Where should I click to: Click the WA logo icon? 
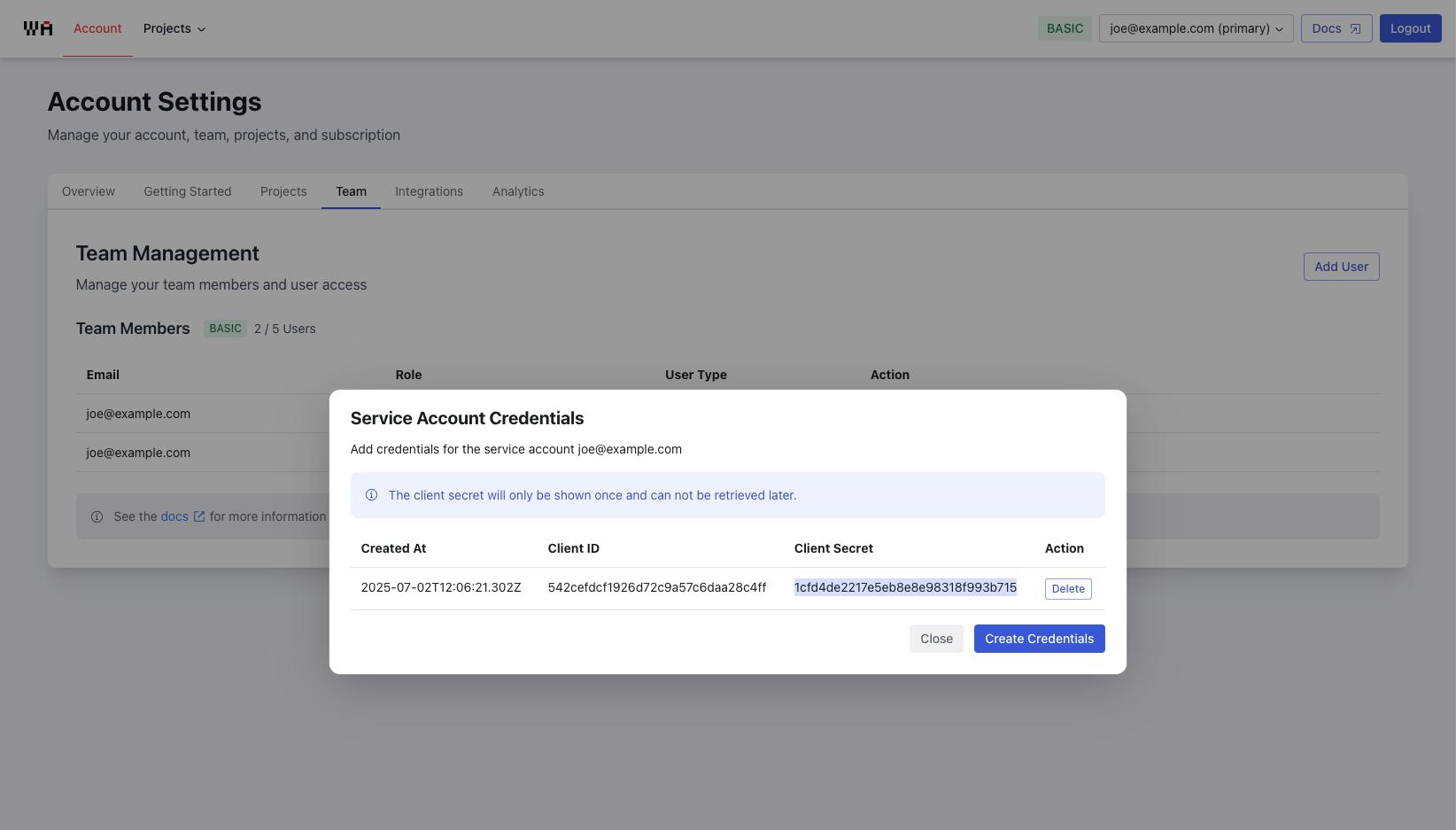(37, 27)
